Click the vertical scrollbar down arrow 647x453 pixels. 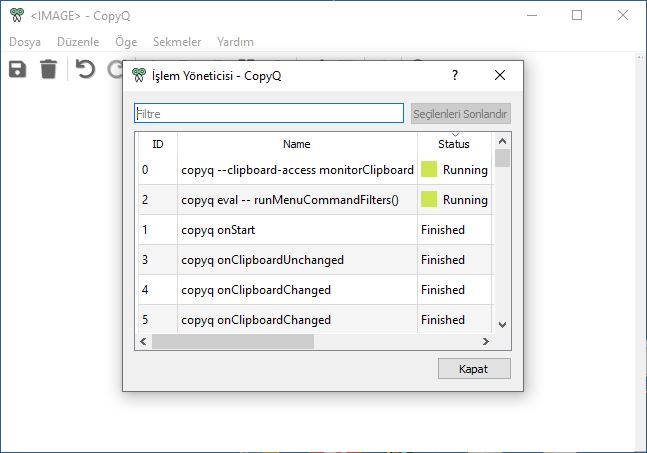502,325
